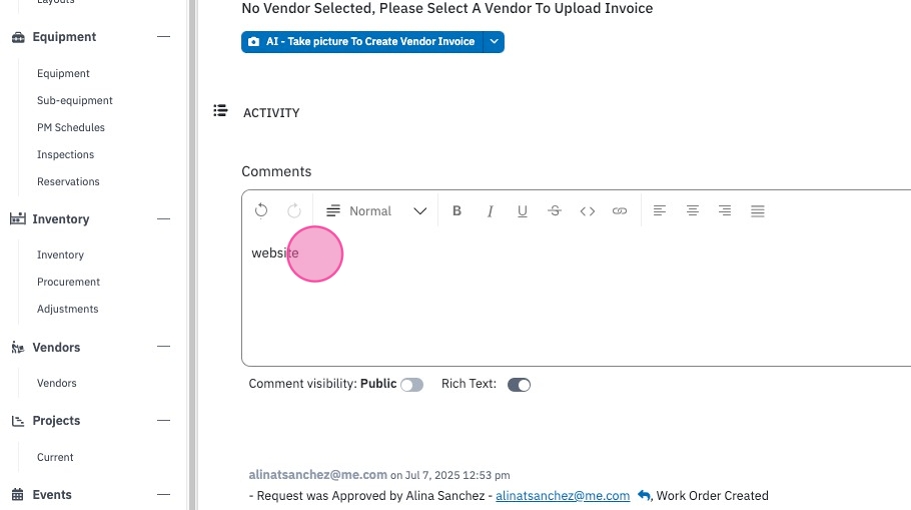Screen dimensions: 911x510
Task: Center align the comment text
Action: (692, 211)
